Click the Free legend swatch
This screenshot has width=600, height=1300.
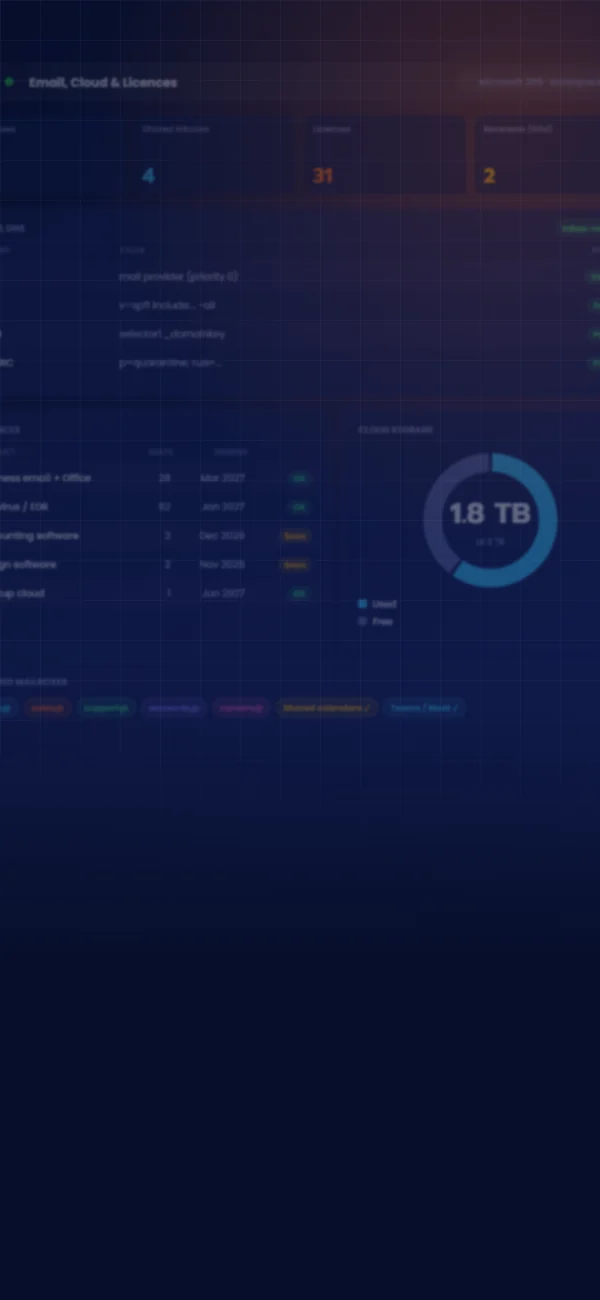coord(363,622)
